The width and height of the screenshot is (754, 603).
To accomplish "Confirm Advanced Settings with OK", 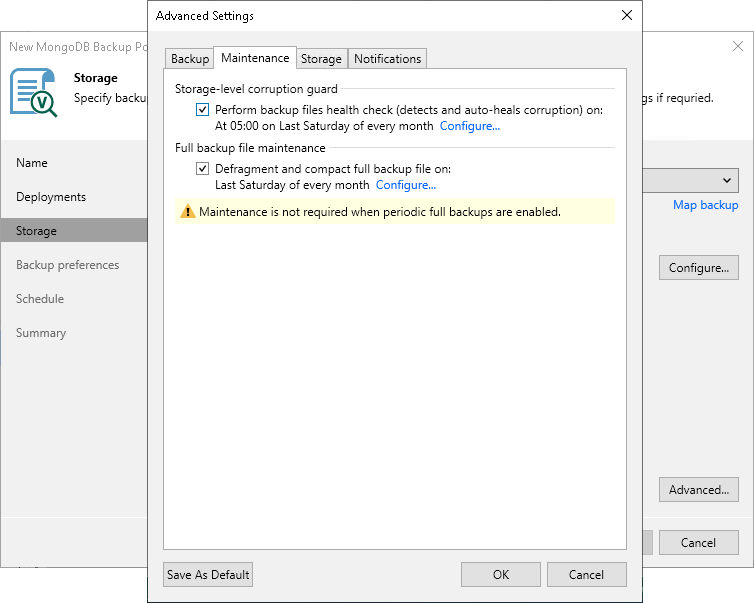I will tap(501, 575).
